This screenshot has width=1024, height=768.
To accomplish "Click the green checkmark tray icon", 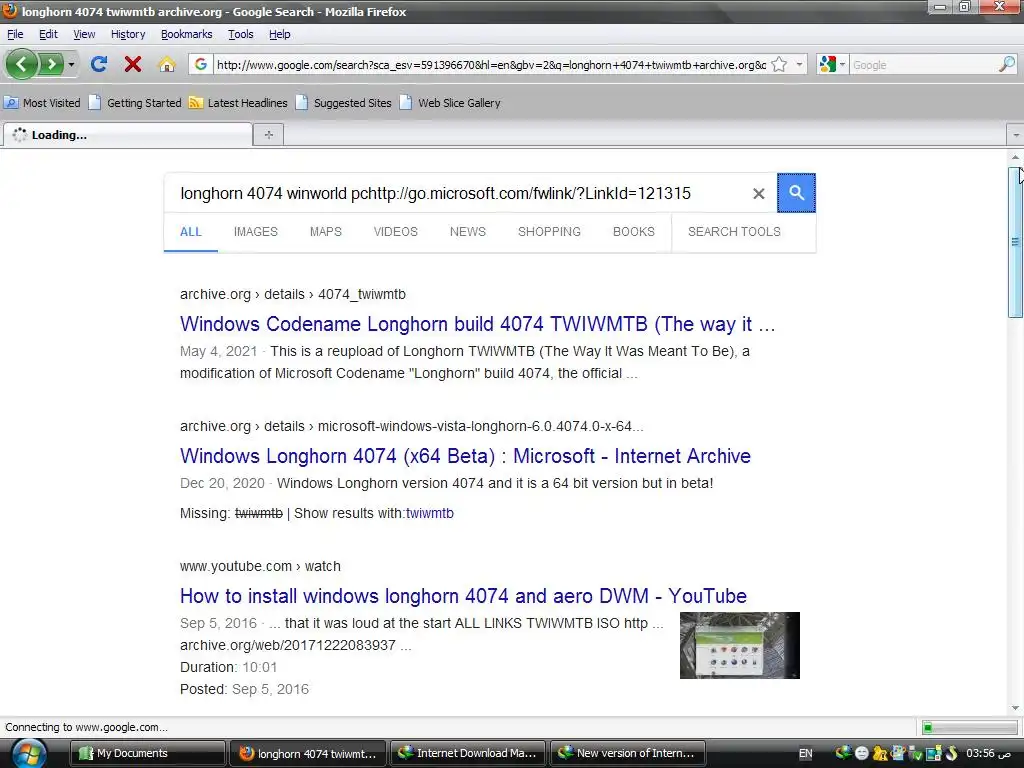I will pos(915,754).
